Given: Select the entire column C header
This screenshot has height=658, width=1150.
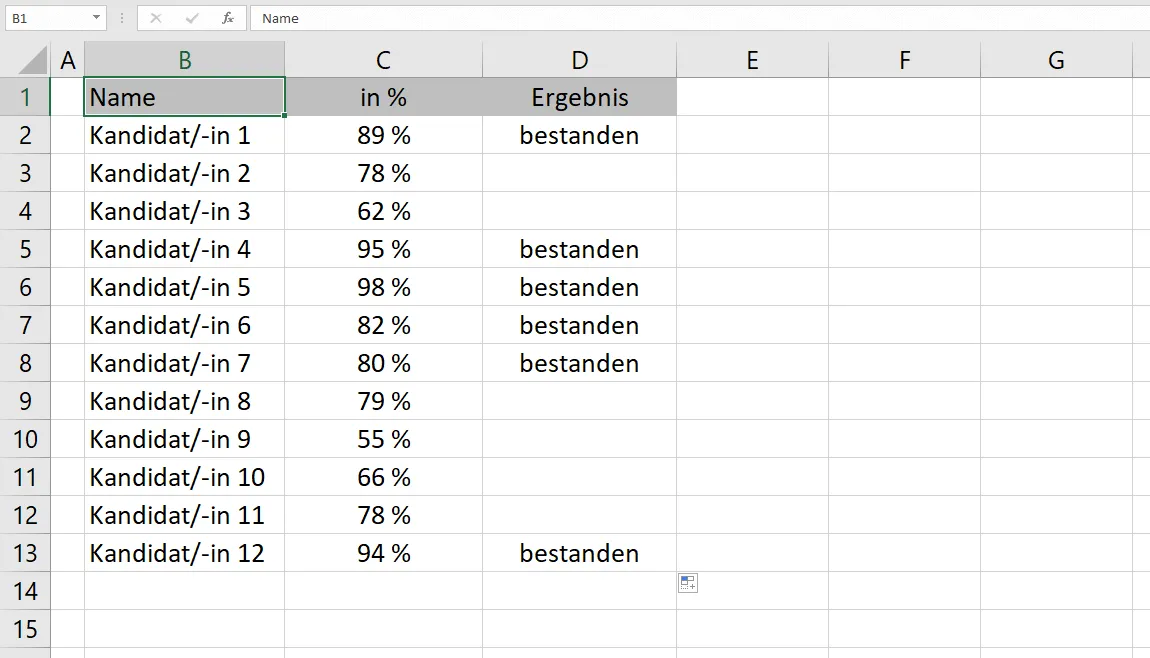Looking at the screenshot, I should pos(383,59).
